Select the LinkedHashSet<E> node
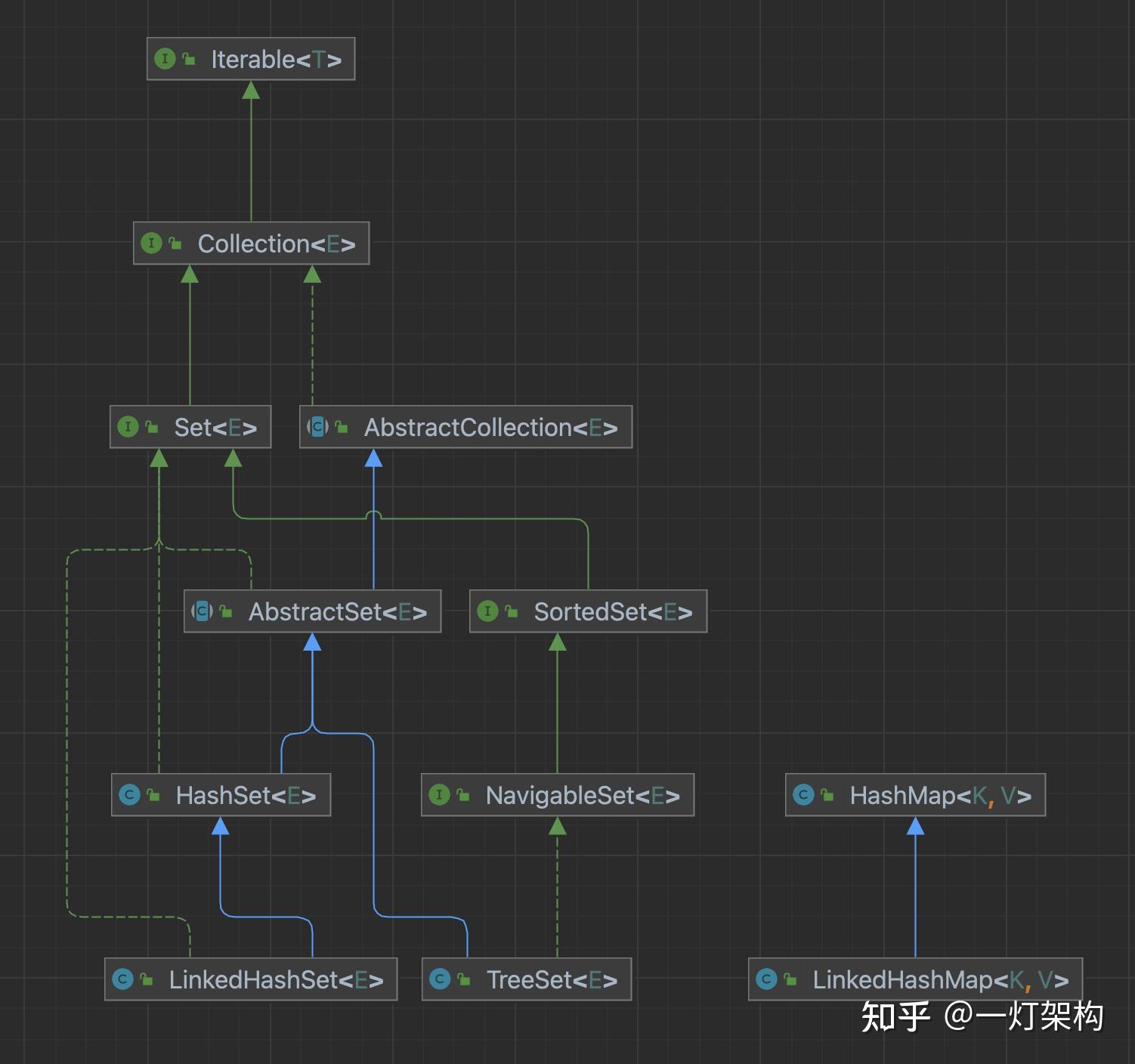This screenshot has height=1064, width=1135. point(249,979)
